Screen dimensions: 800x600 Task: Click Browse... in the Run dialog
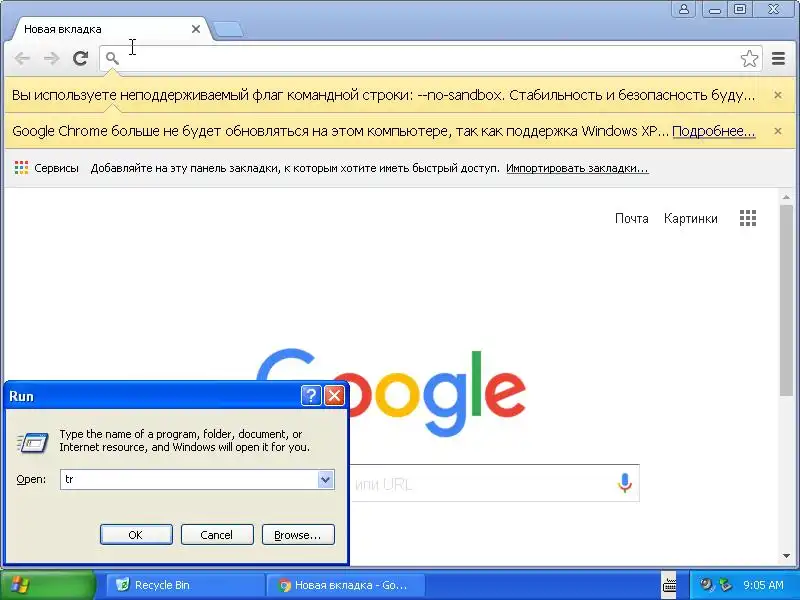(x=298, y=535)
